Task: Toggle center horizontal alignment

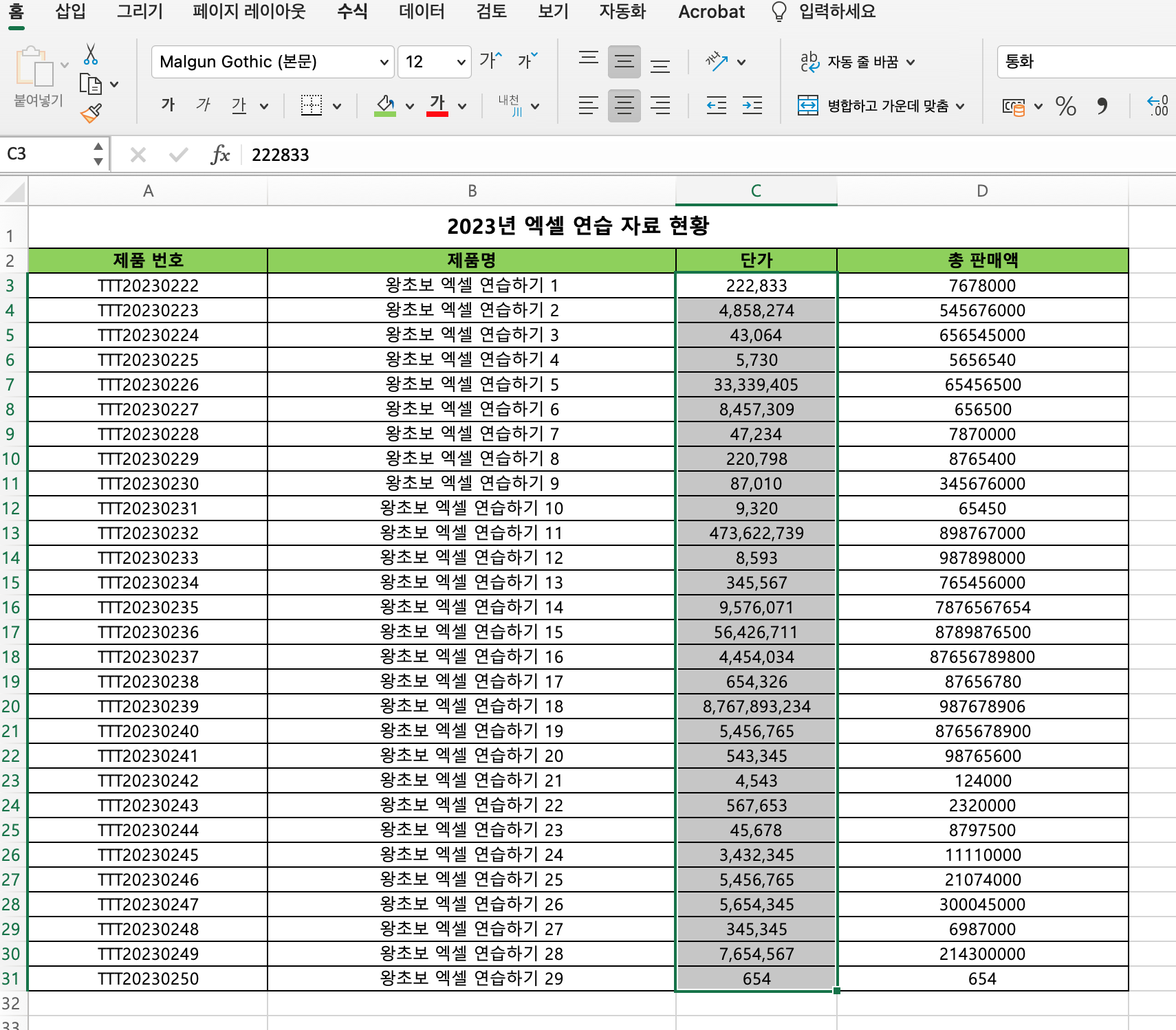Action: (x=624, y=105)
